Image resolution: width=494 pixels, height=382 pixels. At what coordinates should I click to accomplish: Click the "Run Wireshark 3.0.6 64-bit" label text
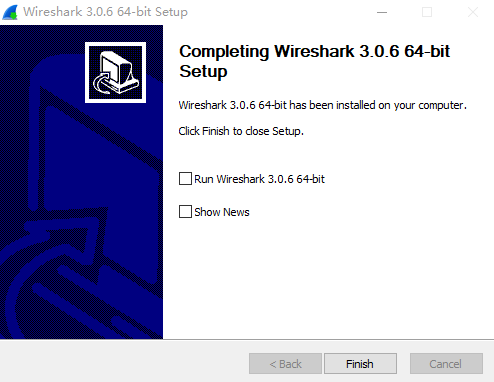click(x=259, y=179)
